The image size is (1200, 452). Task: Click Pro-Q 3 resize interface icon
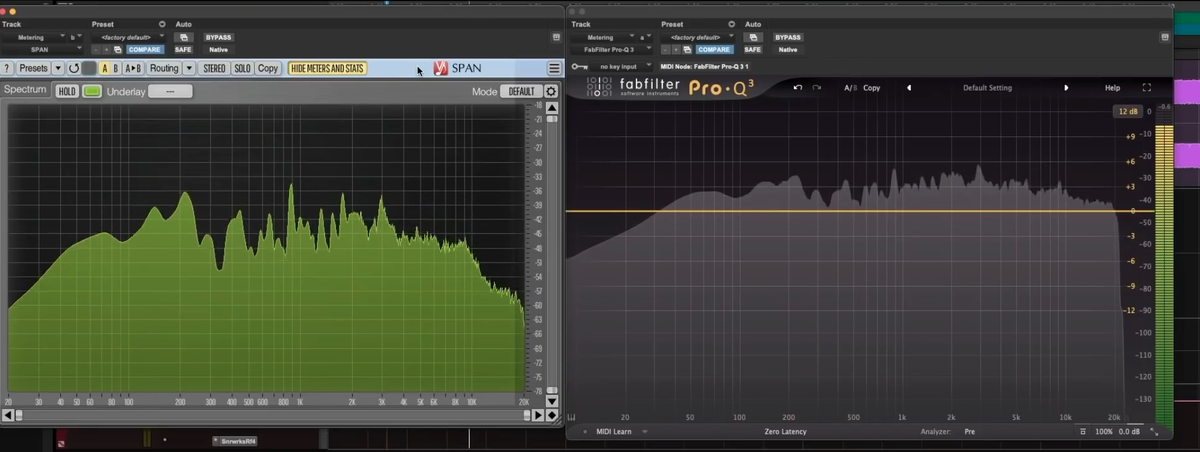[1156, 432]
